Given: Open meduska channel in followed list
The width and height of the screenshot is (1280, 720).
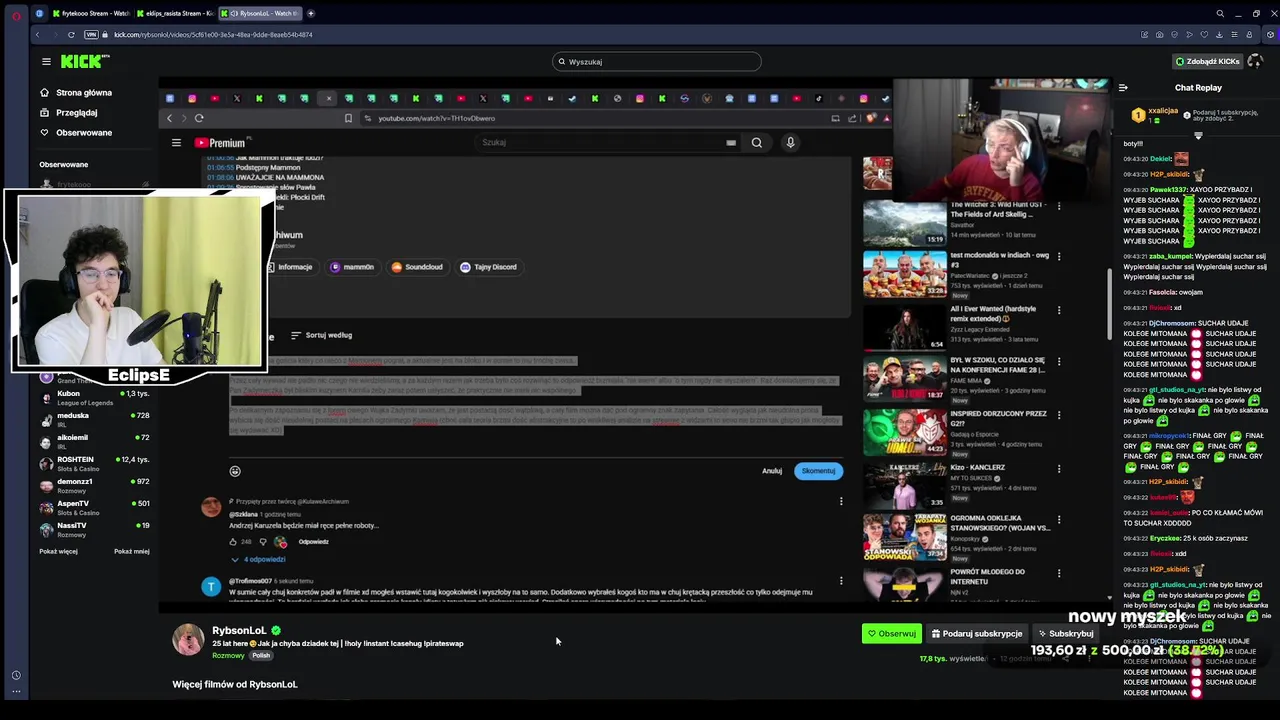Looking at the screenshot, I should tap(95, 419).
